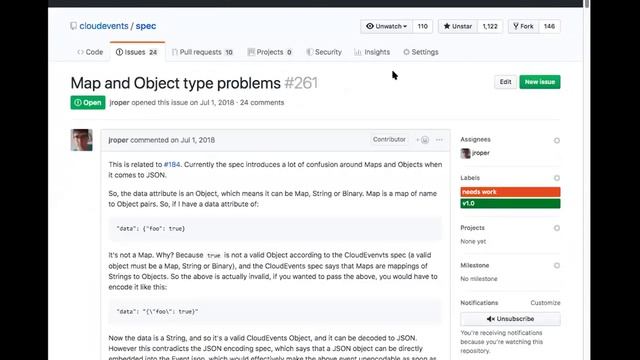The width and height of the screenshot is (640, 360).
Task: Edit the issue title
Action: (505, 82)
